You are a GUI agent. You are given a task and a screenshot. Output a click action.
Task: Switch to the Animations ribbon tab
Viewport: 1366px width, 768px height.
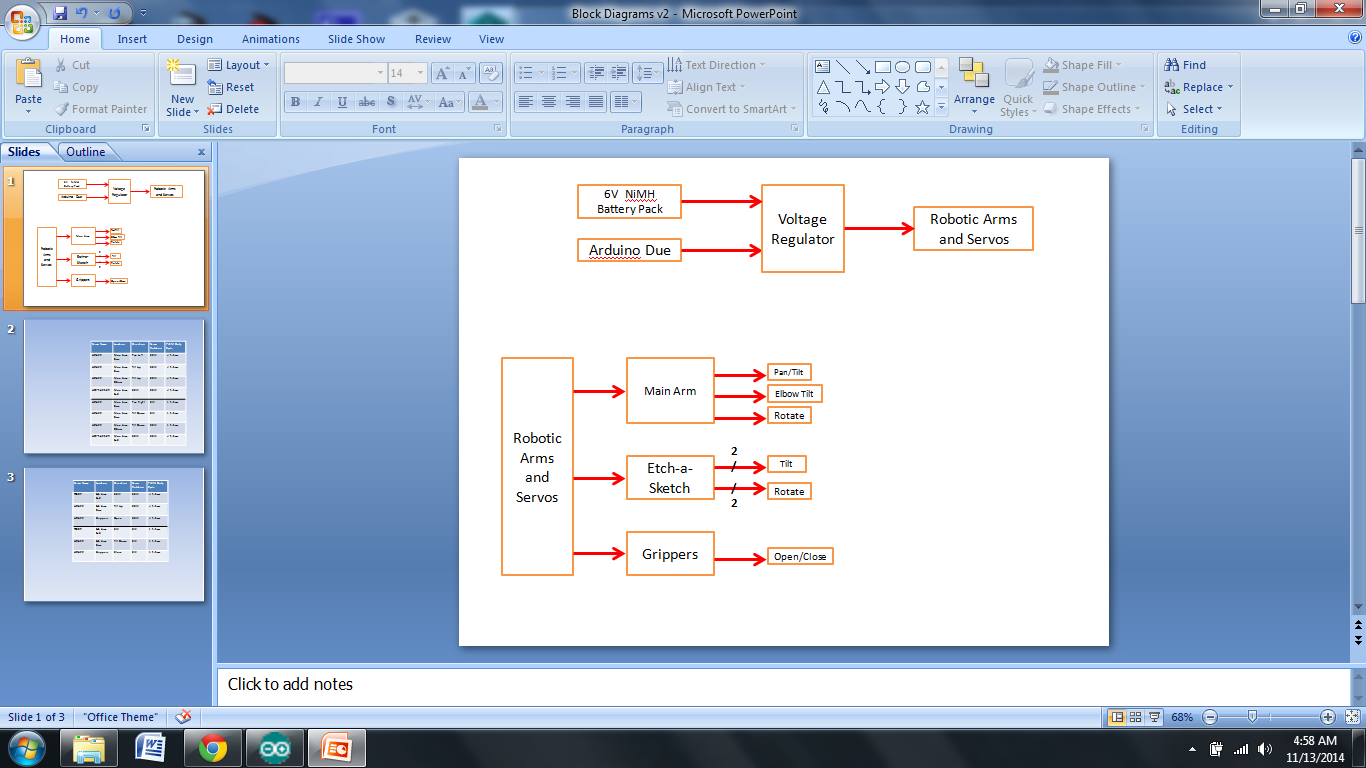point(270,39)
